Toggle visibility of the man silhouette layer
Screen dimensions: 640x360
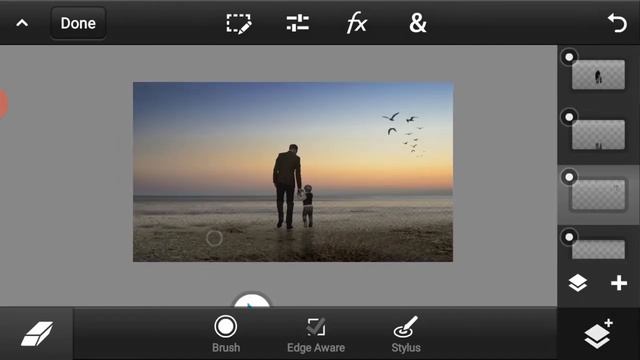(x=569, y=57)
